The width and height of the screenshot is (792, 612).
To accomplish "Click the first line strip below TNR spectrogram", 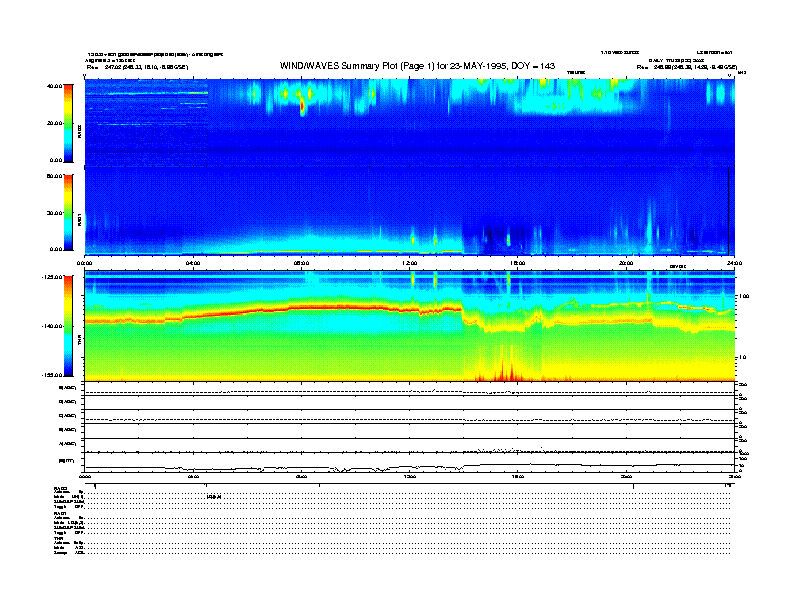I will tap(409, 388).
